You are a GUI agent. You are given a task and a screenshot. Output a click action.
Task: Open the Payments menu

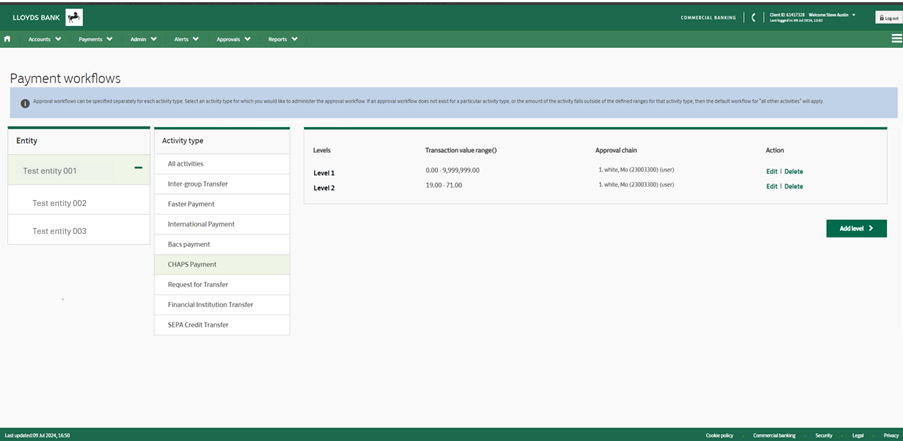click(x=96, y=39)
